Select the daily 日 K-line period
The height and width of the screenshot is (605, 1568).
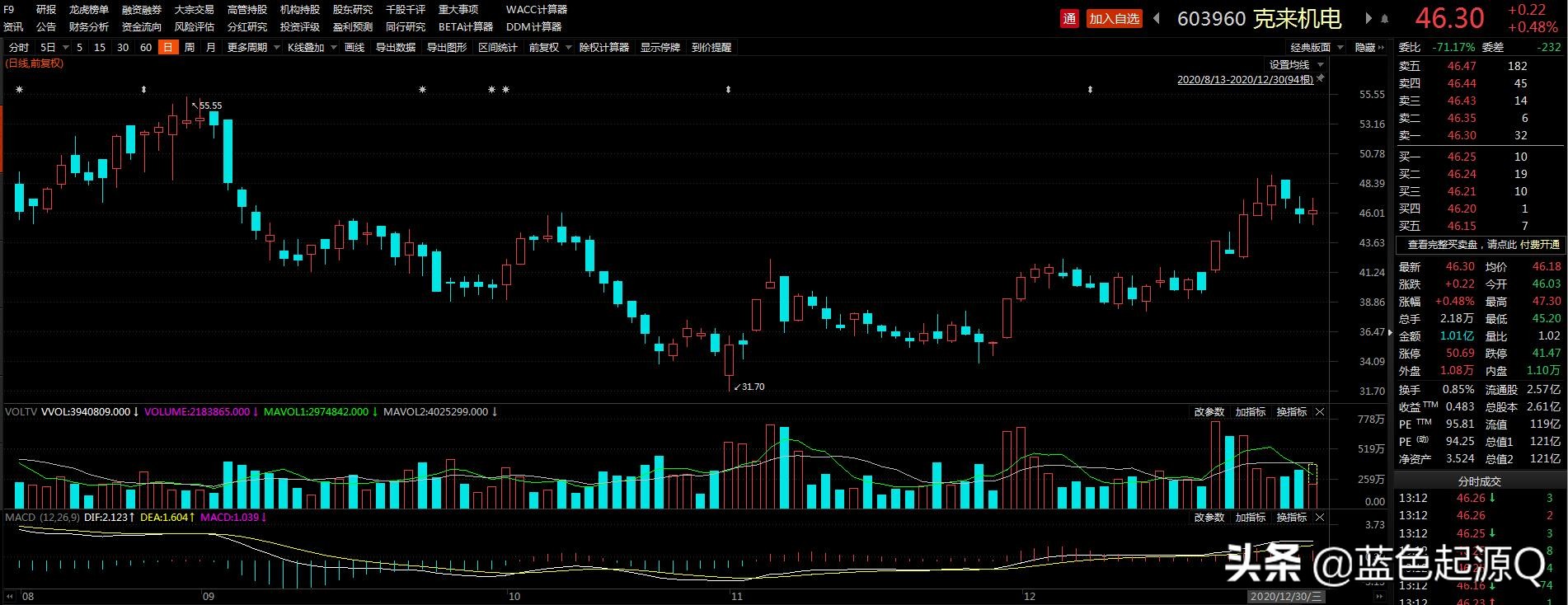click(168, 48)
